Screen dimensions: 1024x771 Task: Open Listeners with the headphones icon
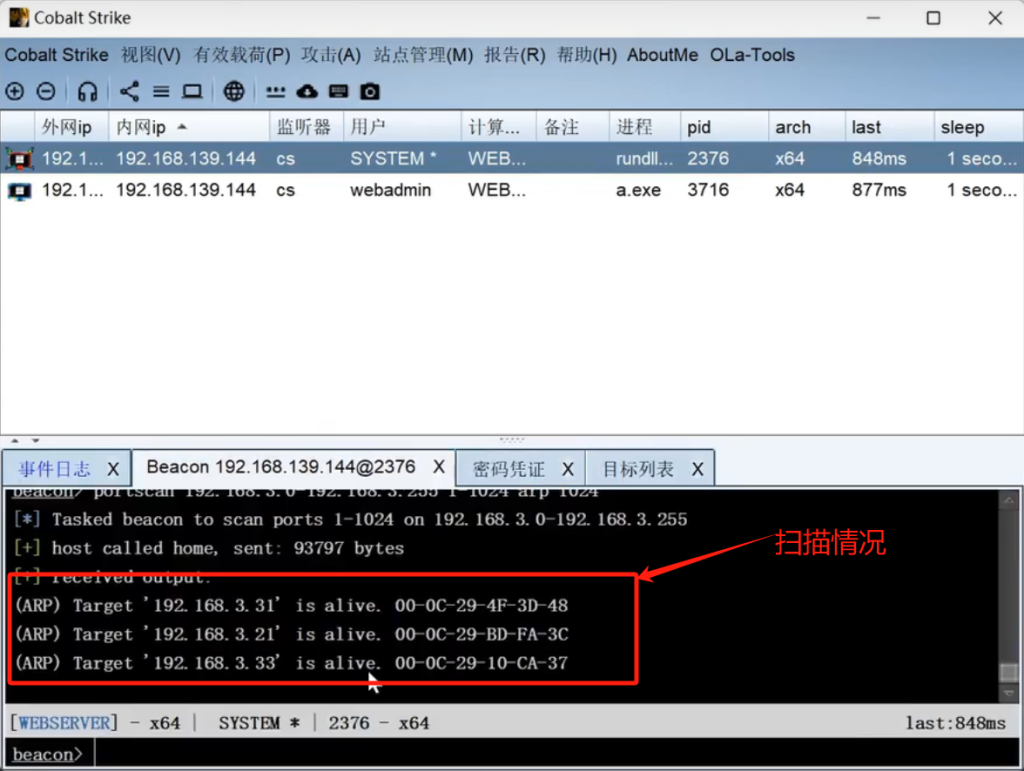[88, 91]
